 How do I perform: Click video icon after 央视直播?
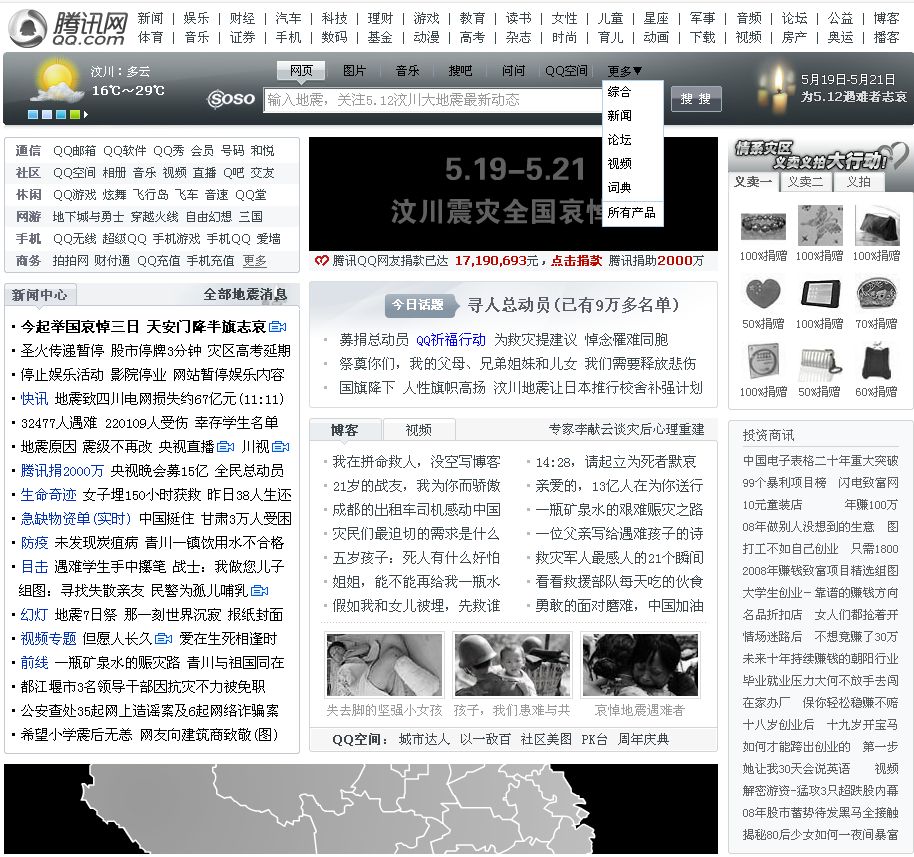(226, 447)
